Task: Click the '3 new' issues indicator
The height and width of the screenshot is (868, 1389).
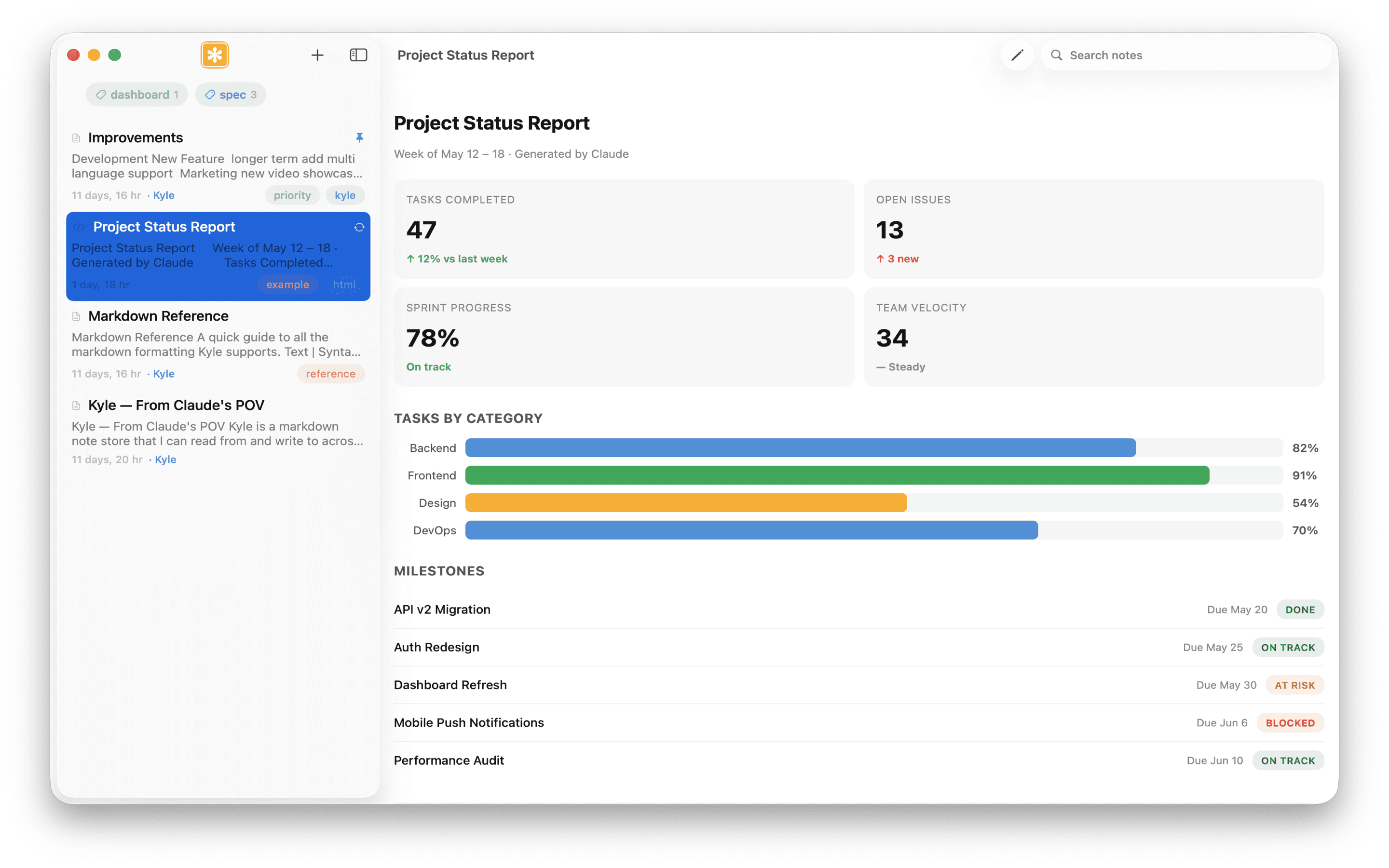Action: (x=897, y=259)
